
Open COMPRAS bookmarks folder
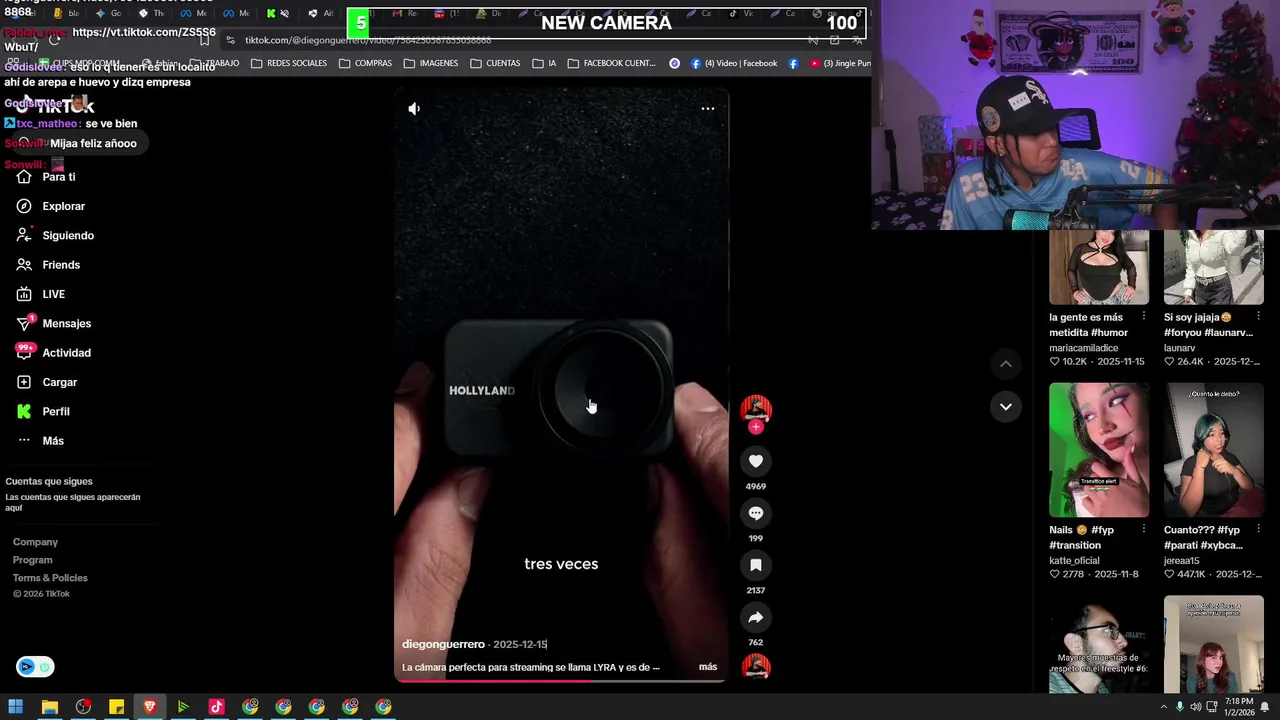click(365, 63)
